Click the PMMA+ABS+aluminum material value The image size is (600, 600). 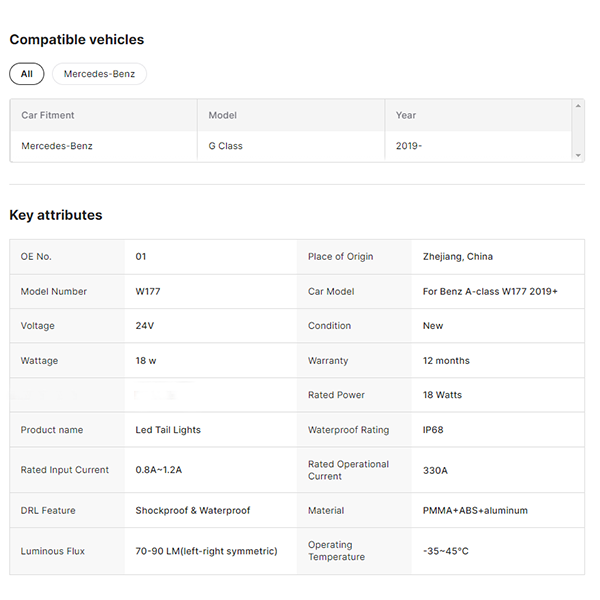point(475,510)
